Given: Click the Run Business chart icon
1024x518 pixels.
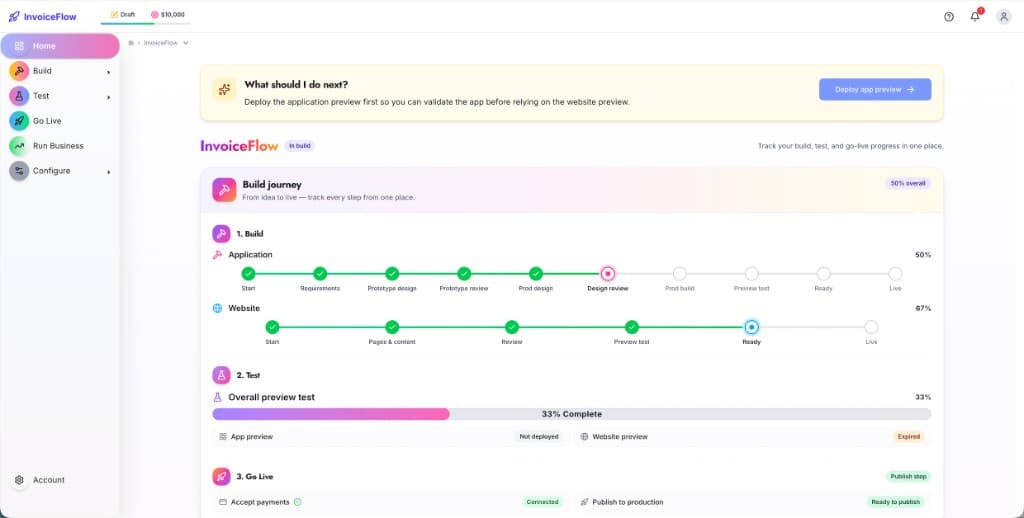Looking at the screenshot, I should click(19, 146).
